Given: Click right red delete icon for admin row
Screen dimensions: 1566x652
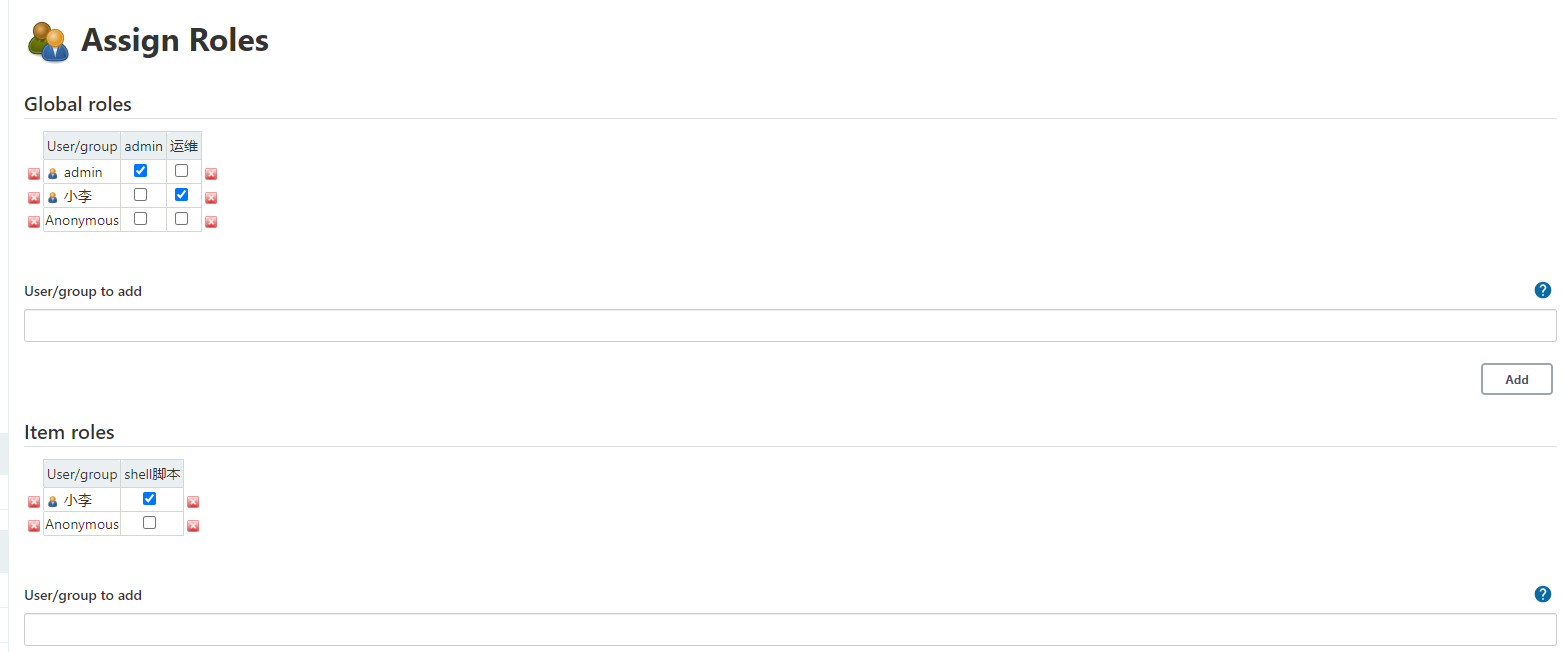Looking at the screenshot, I should coord(211,174).
